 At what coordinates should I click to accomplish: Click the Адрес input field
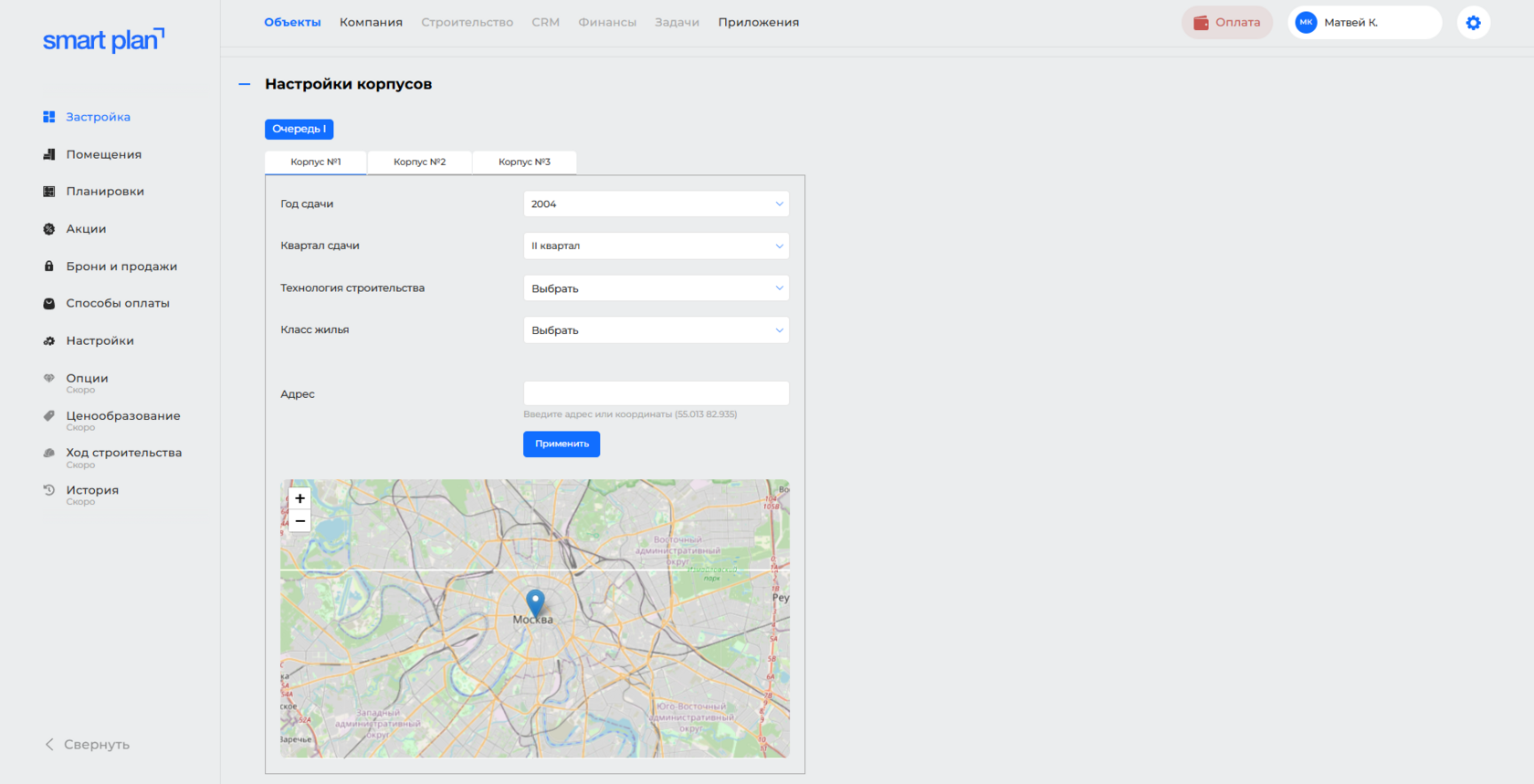coord(657,393)
